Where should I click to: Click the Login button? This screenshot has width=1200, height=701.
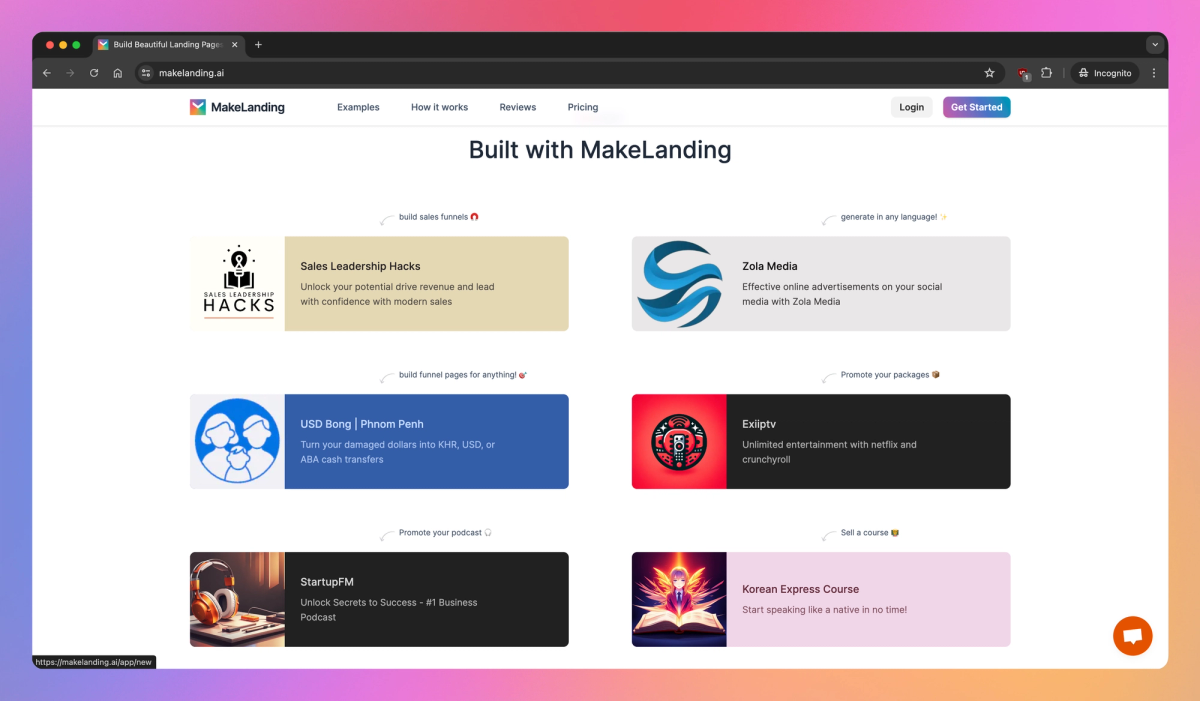tap(911, 107)
